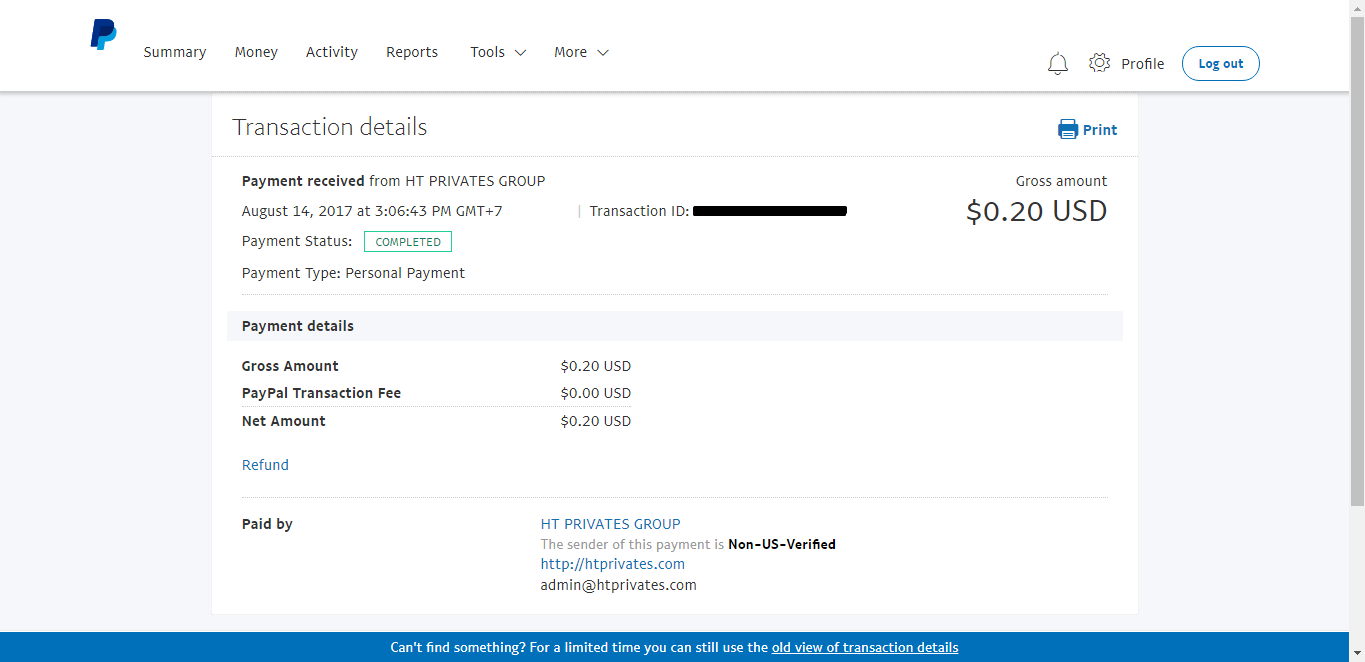The width and height of the screenshot is (1365, 662).
Task: Switch to the Activity tab
Action: pyautogui.click(x=332, y=52)
